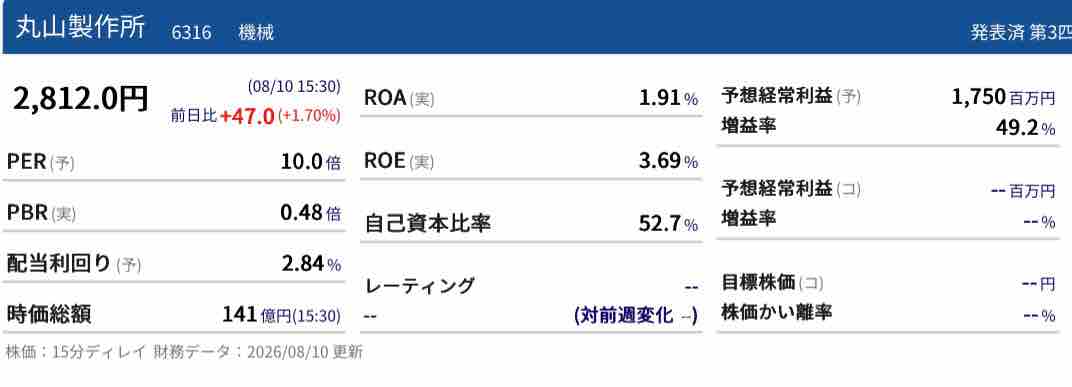The image size is (1072, 387).
Task: Select the 株価かい離率 row
Action: 889,314
